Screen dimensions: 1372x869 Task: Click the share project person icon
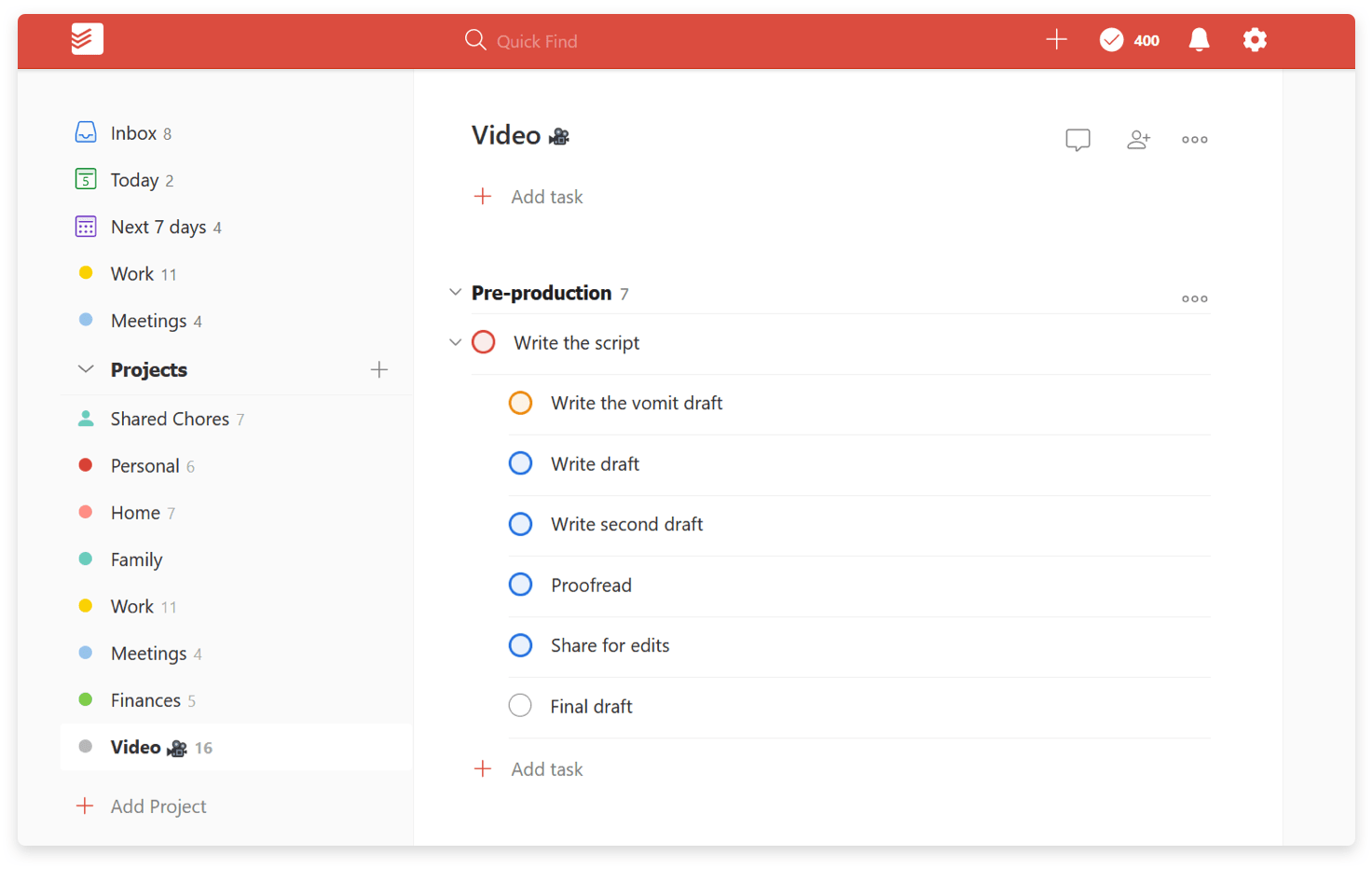[x=1138, y=139]
